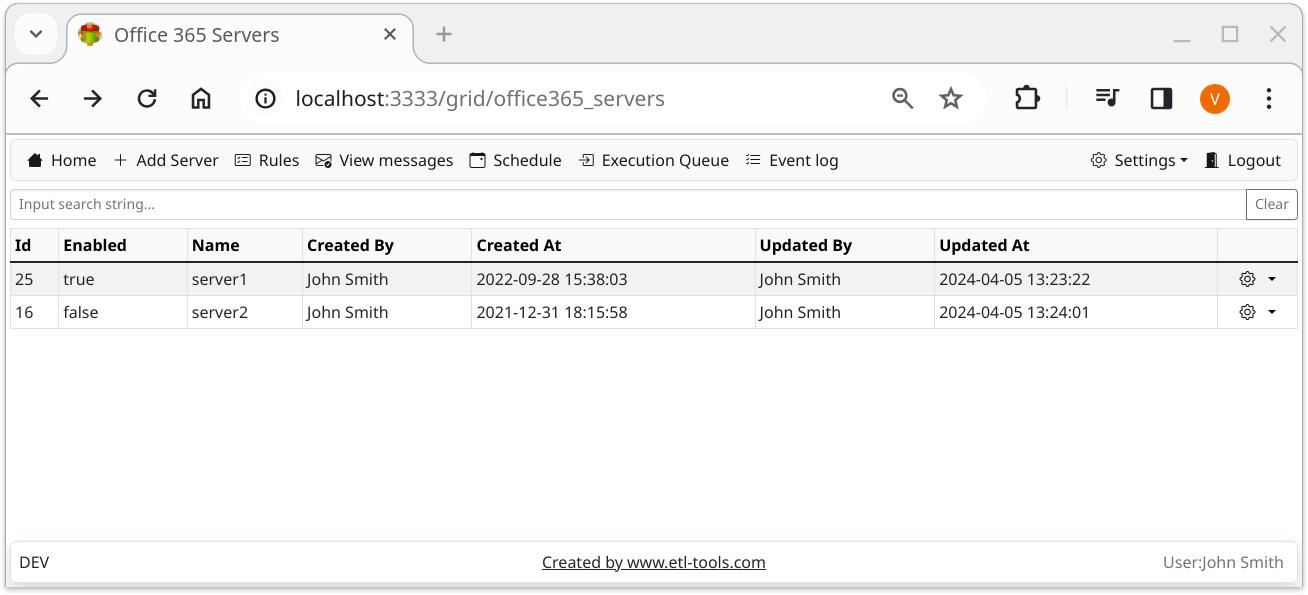Click updated date 2024-04-05 13:23:22
The width and height of the screenshot is (1308, 595).
click(x=1014, y=279)
